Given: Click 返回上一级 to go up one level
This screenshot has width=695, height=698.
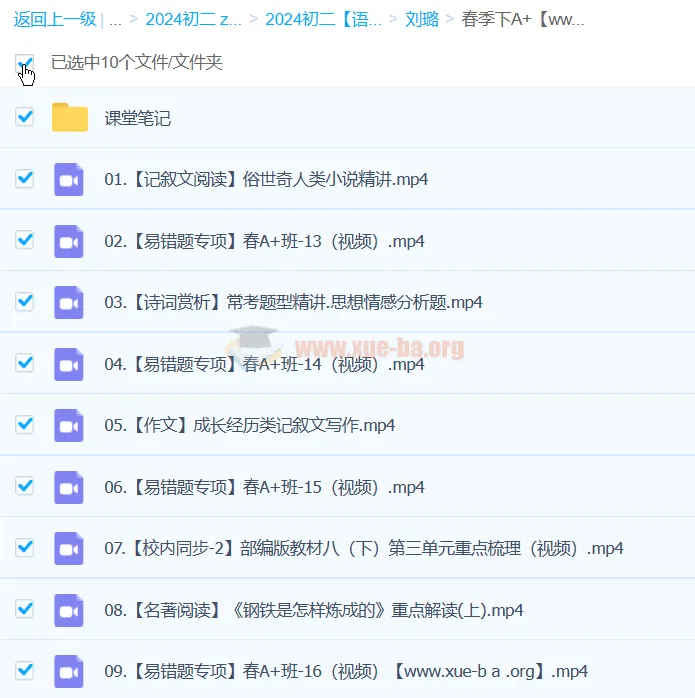Looking at the screenshot, I should (55, 19).
